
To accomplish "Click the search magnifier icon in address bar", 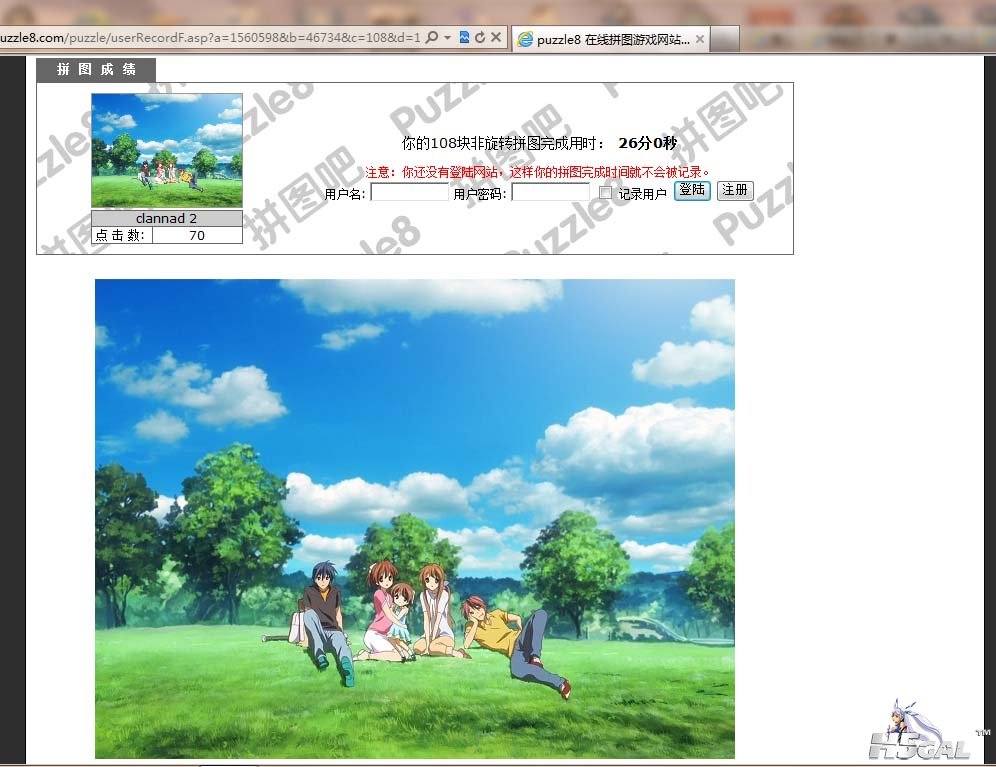I will coord(432,37).
